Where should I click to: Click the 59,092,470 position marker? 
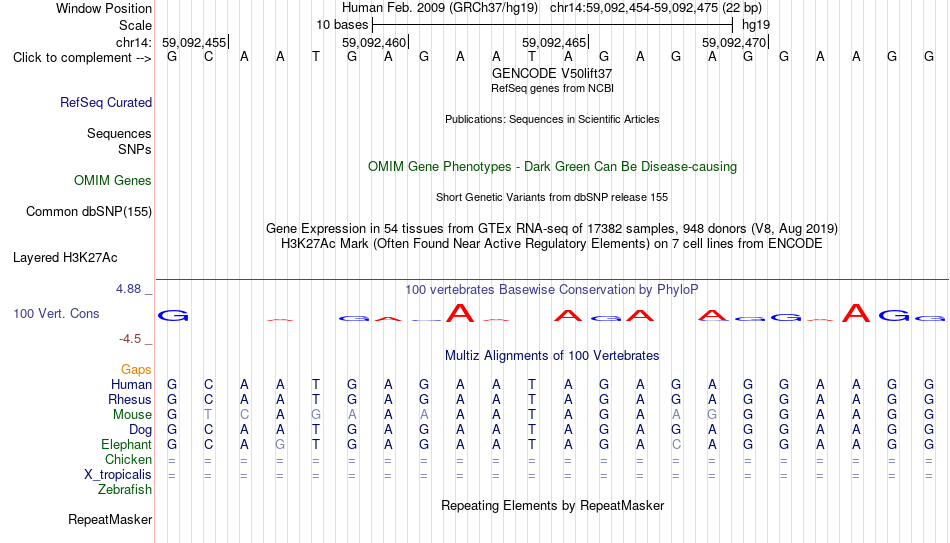[x=734, y=42]
